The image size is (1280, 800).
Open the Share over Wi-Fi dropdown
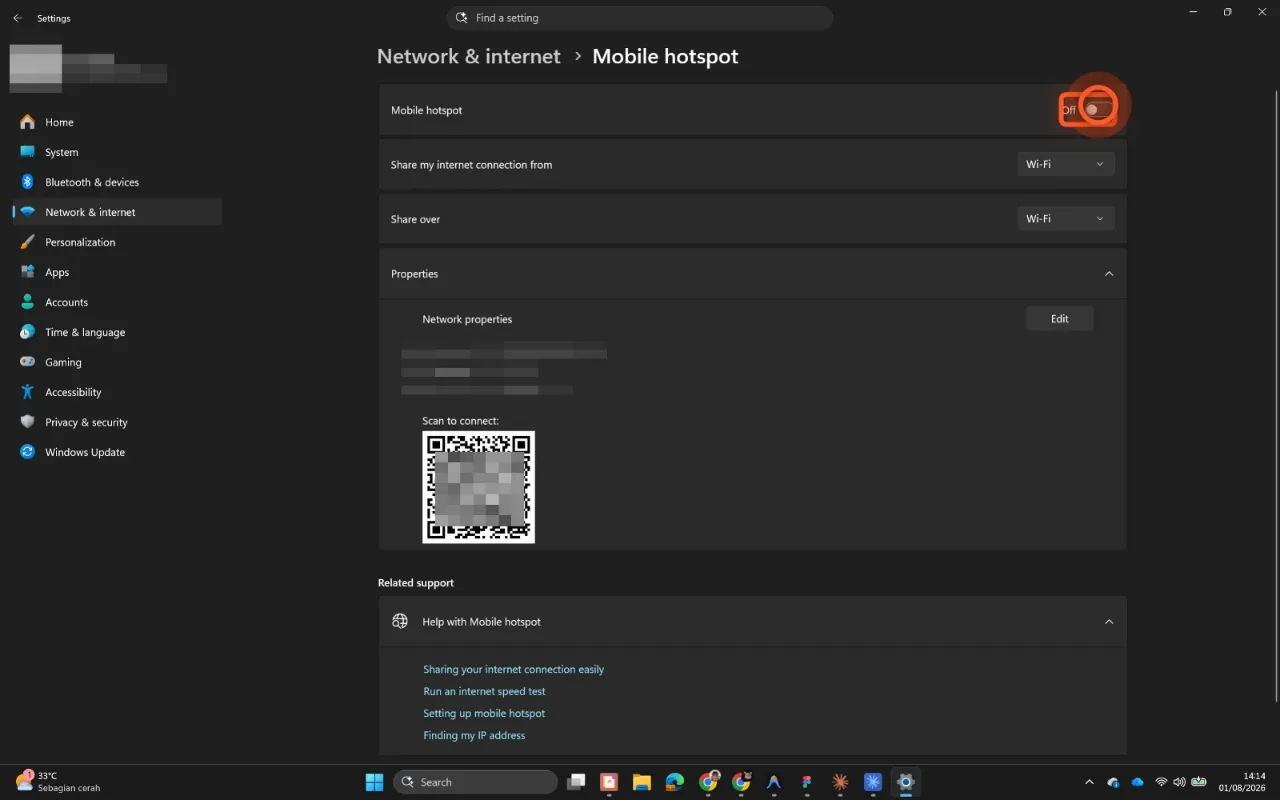[1066, 219]
